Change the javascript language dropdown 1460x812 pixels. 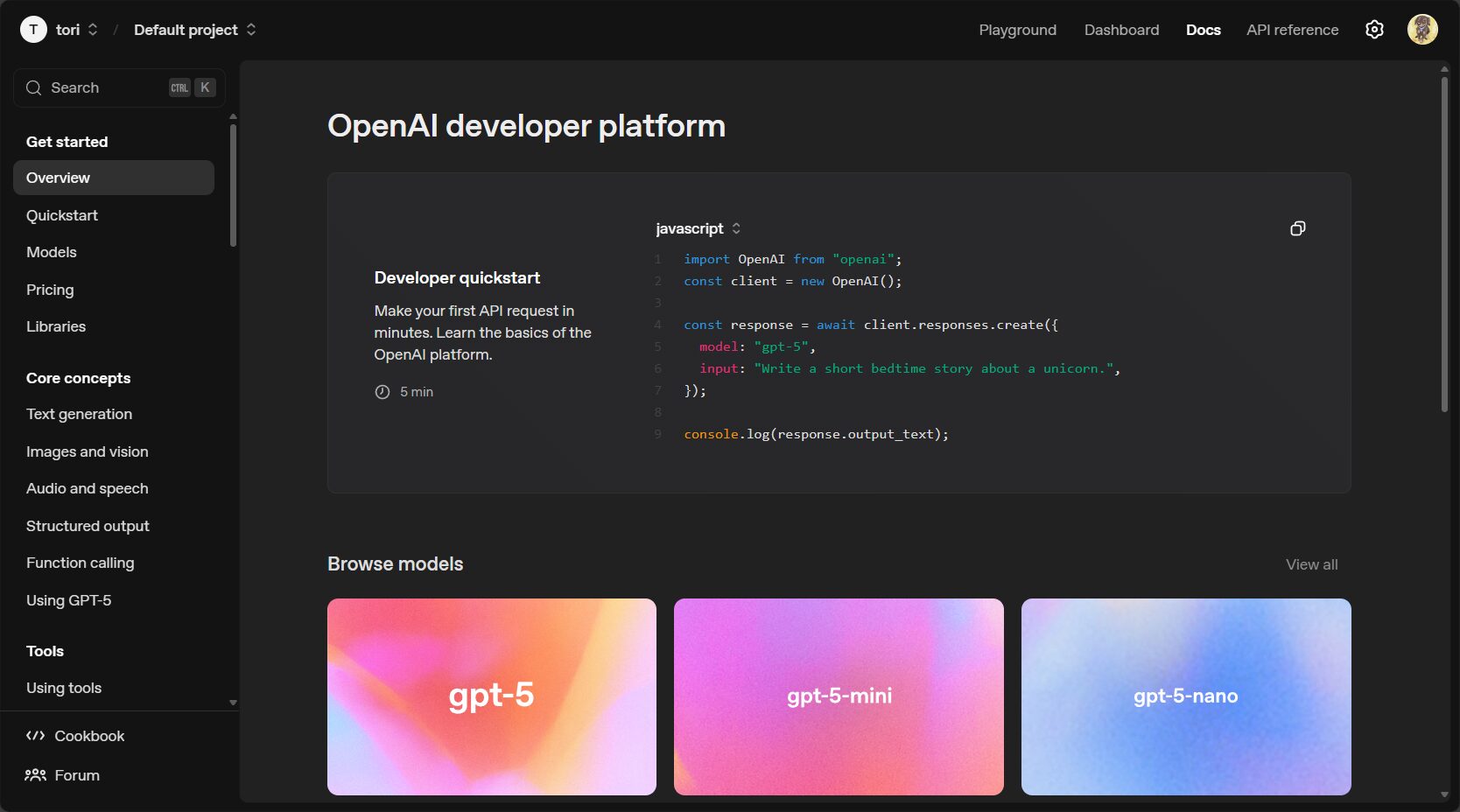(698, 228)
